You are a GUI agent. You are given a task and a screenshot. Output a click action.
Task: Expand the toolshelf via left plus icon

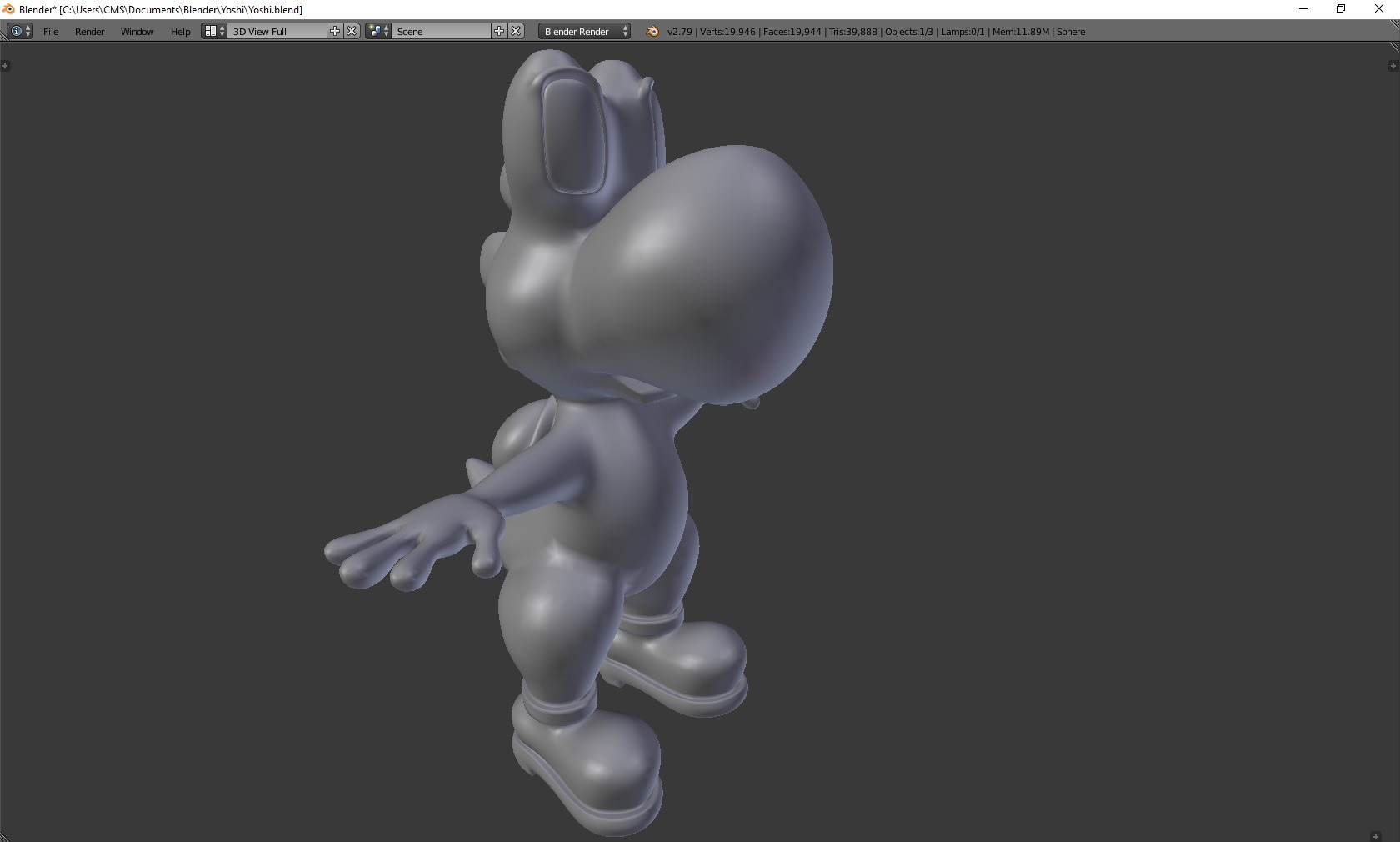pos(5,66)
